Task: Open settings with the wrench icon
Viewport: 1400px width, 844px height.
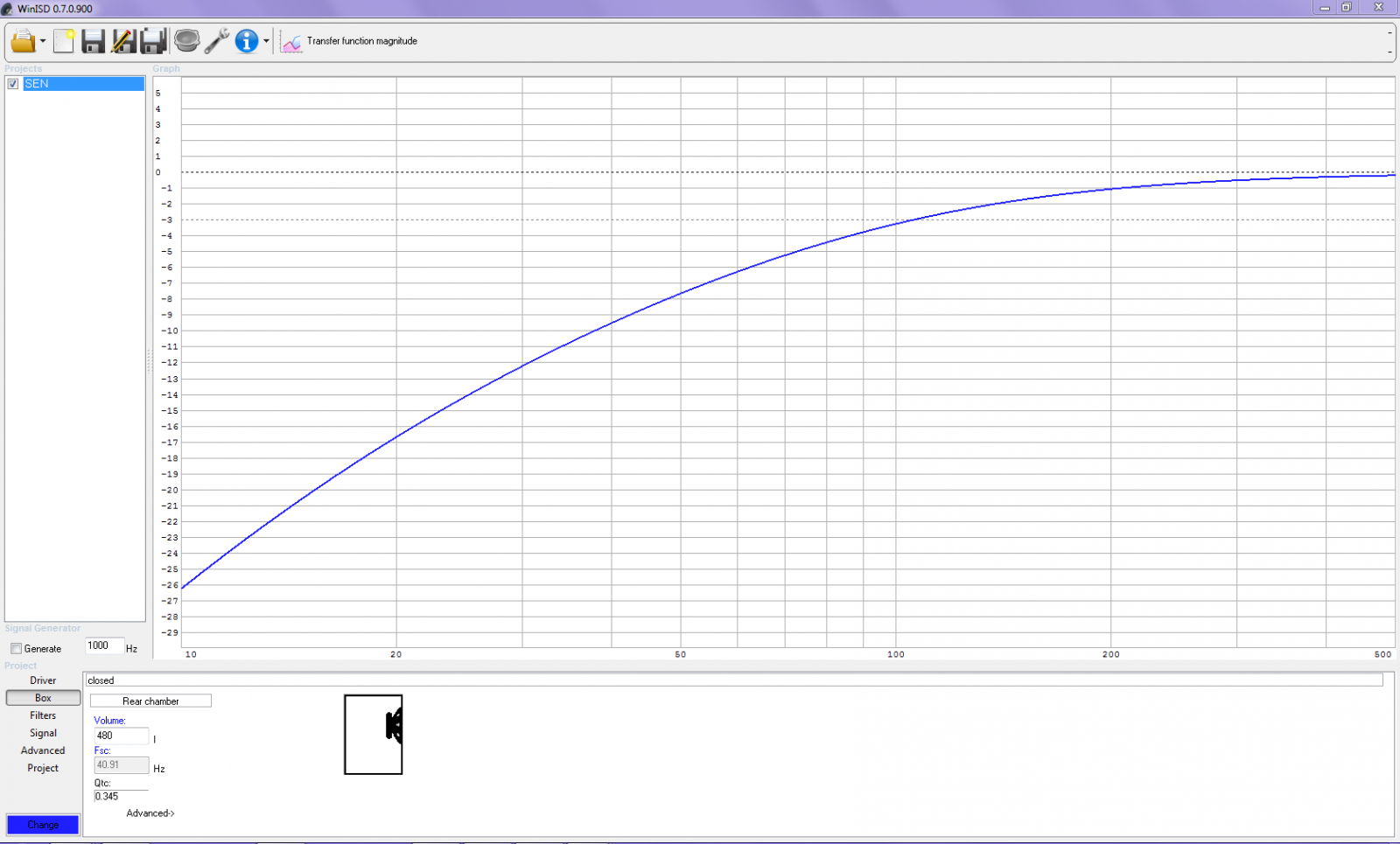Action: tap(217, 41)
